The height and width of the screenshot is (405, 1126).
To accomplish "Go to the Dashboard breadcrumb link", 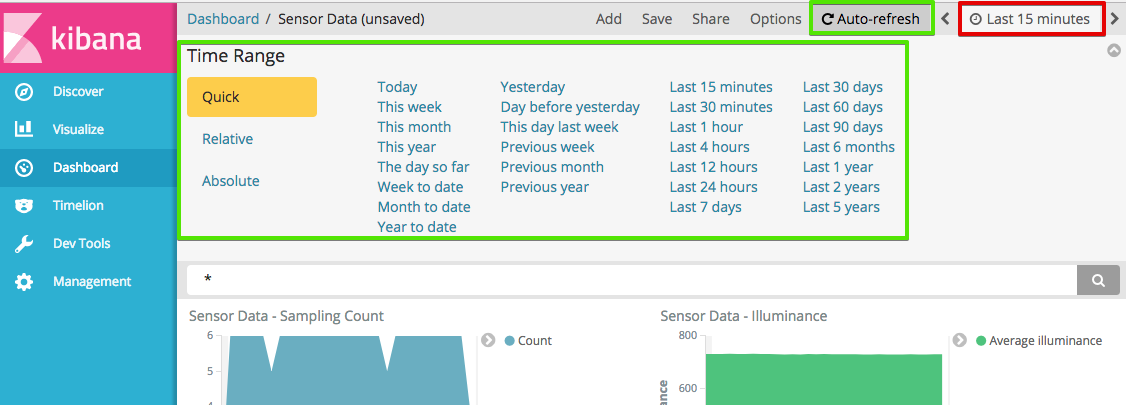I will pos(223,19).
